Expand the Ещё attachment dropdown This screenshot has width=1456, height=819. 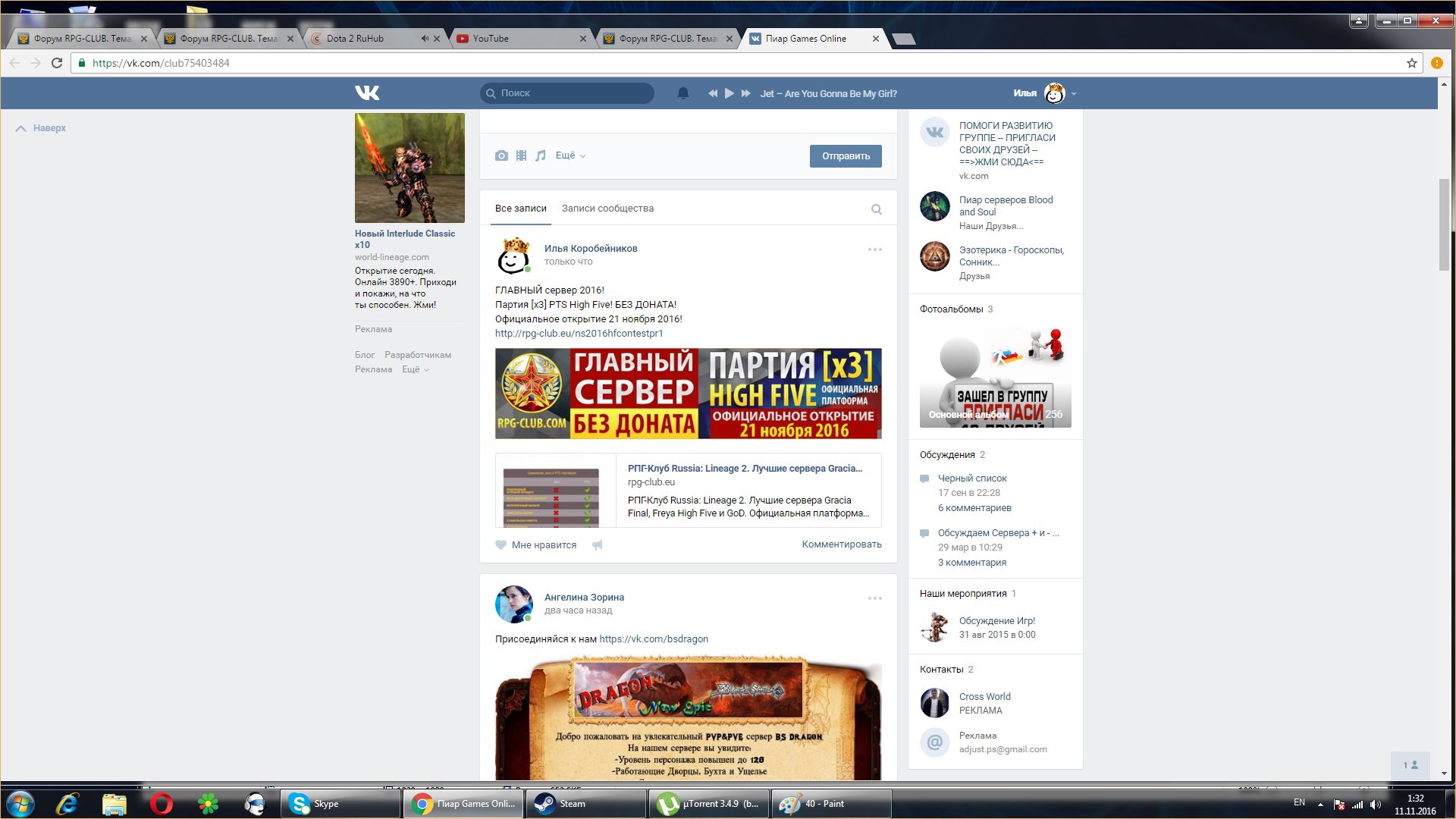pyautogui.click(x=570, y=155)
